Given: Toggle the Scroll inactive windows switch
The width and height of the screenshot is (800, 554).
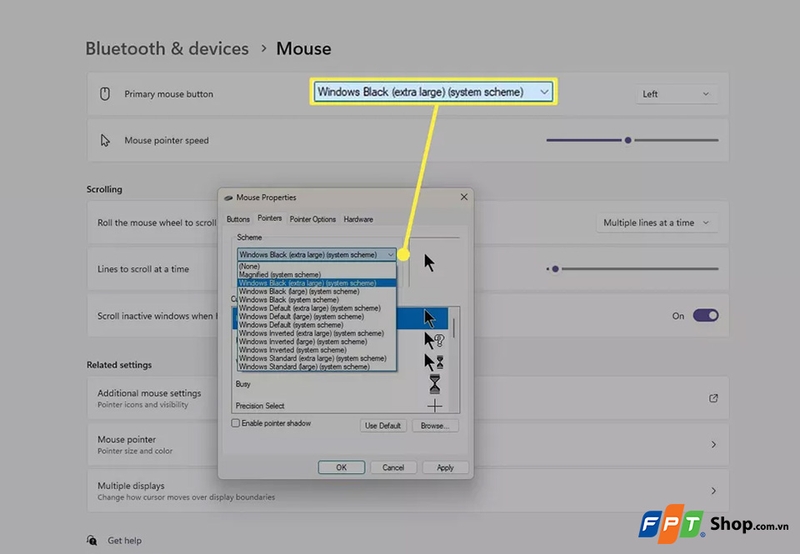Looking at the screenshot, I should tap(706, 315).
